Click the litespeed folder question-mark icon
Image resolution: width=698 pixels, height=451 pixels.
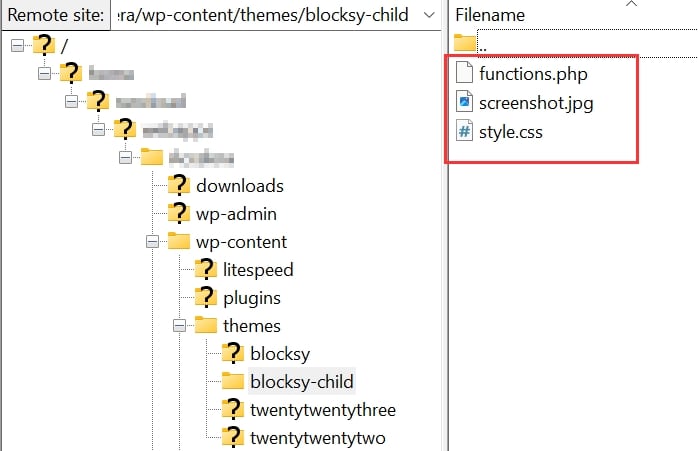[206, 269]
